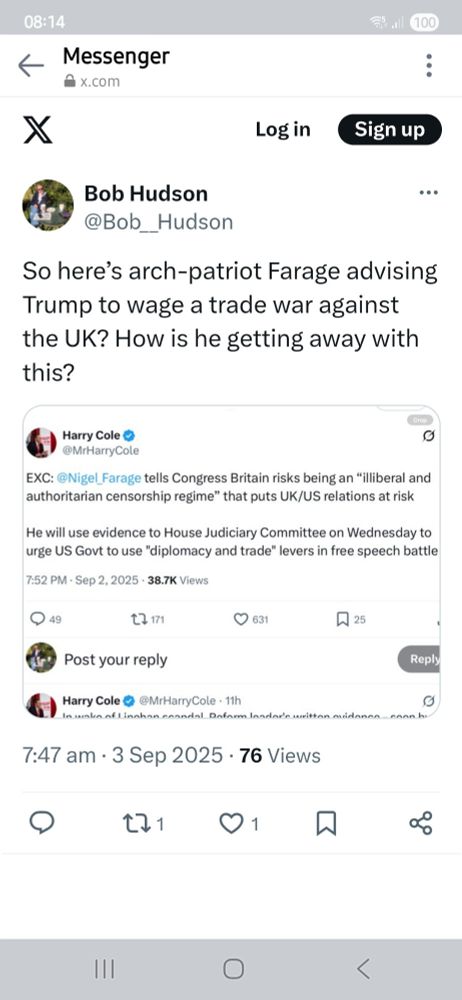Open the three-dot browser overflow menu

[429, 65]
